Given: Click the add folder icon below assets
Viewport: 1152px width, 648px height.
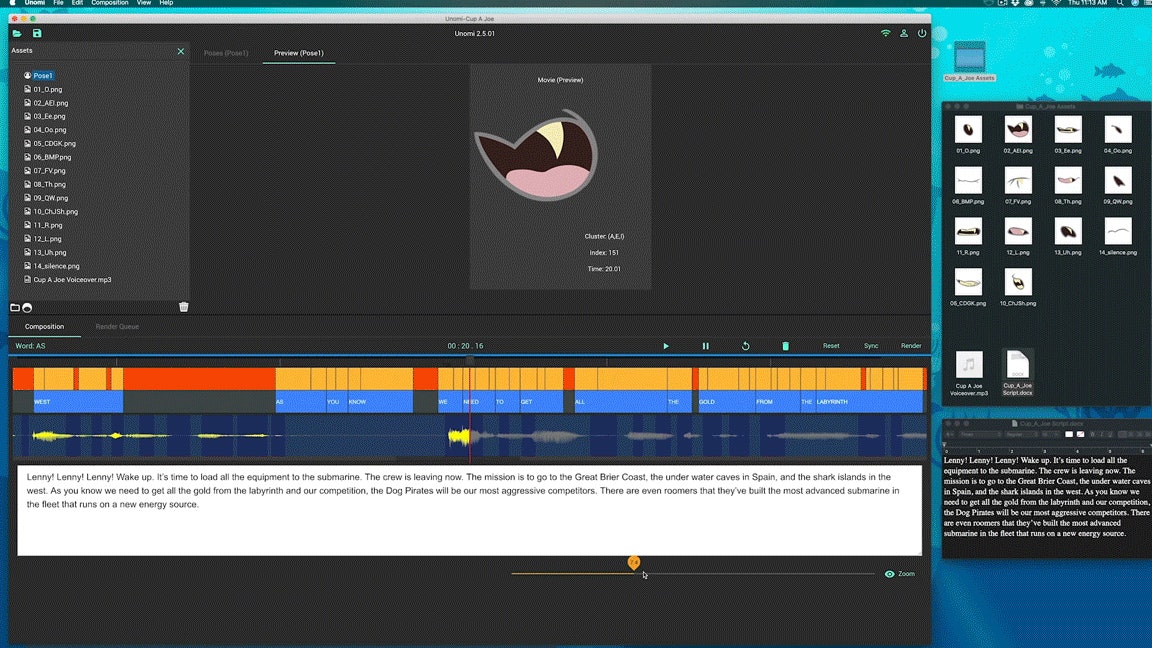Looking at the screenshot, I should pyautogui.click(x=15, y=307).
